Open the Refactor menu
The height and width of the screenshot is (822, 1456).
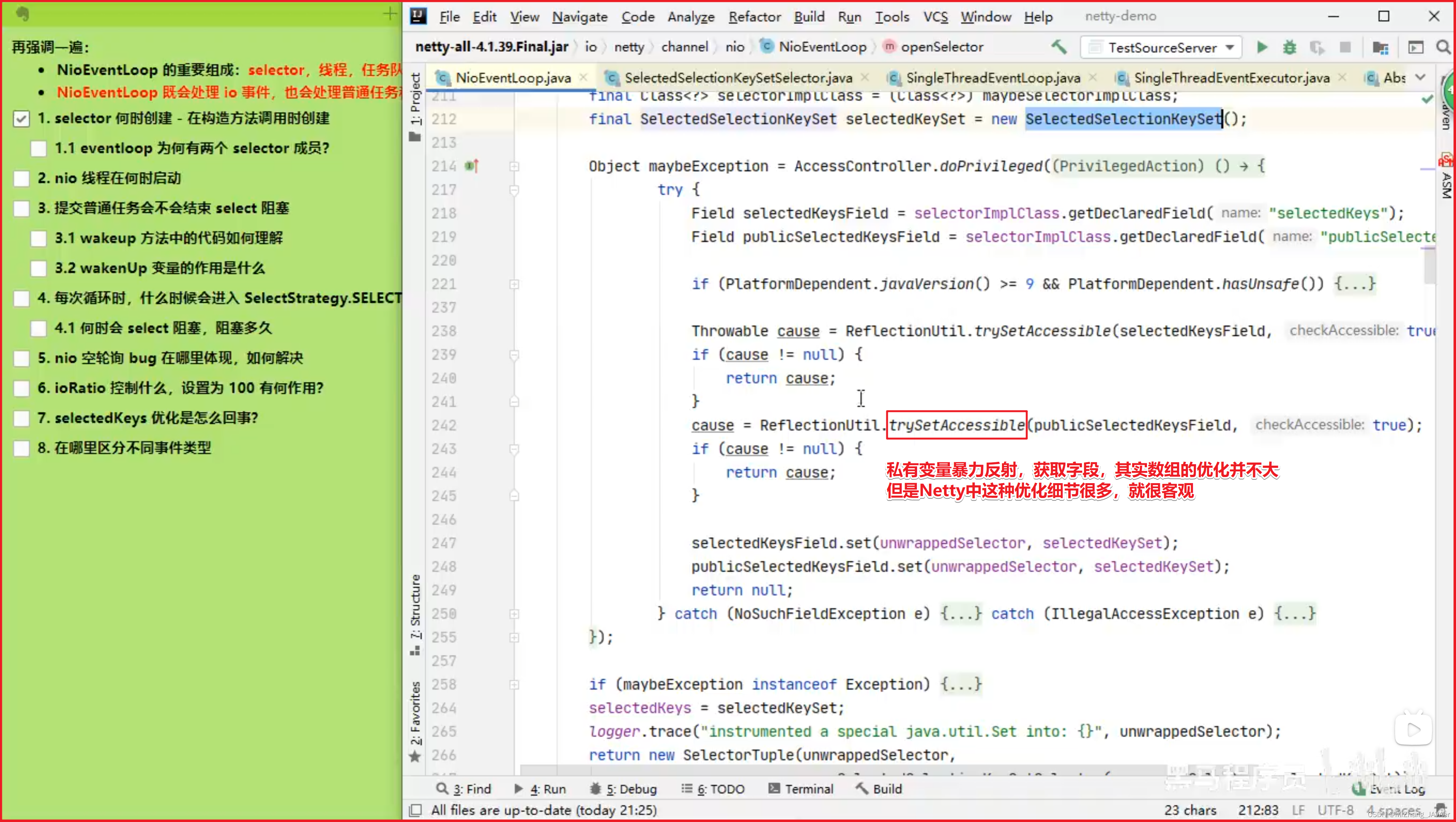754,17
